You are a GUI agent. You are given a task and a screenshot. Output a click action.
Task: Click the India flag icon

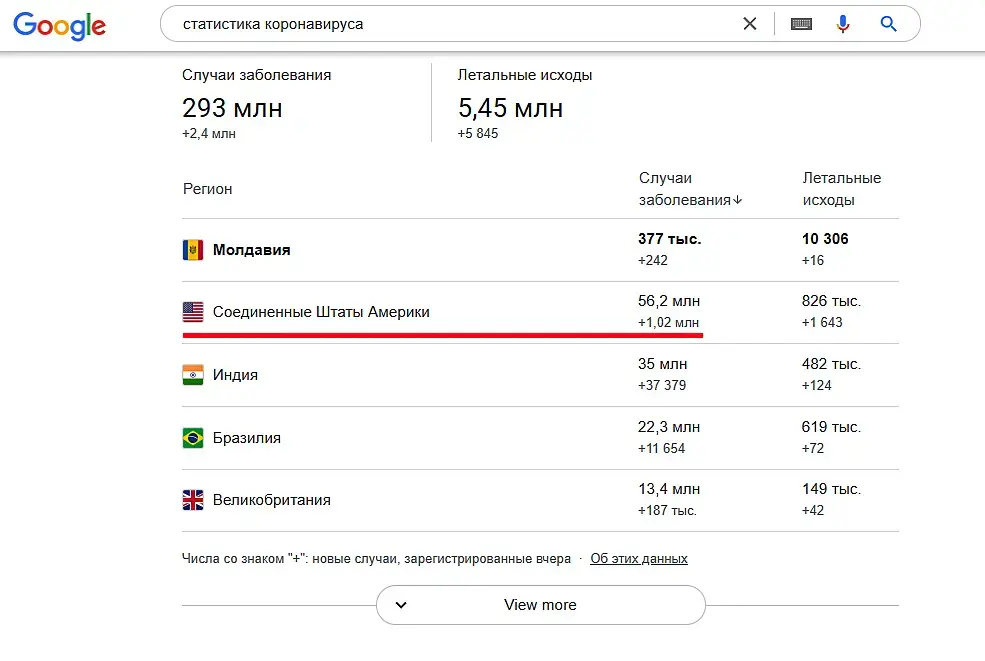[193, 375]
